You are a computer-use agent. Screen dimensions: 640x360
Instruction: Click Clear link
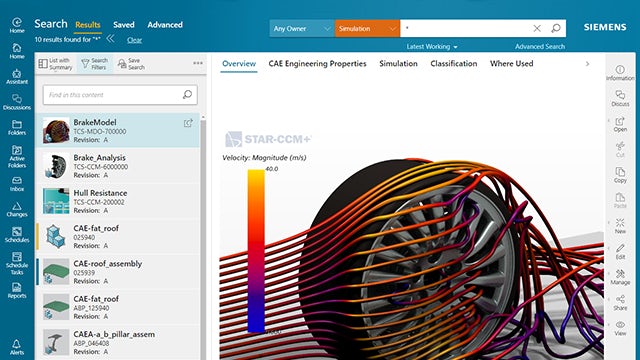tap(134, 40)
